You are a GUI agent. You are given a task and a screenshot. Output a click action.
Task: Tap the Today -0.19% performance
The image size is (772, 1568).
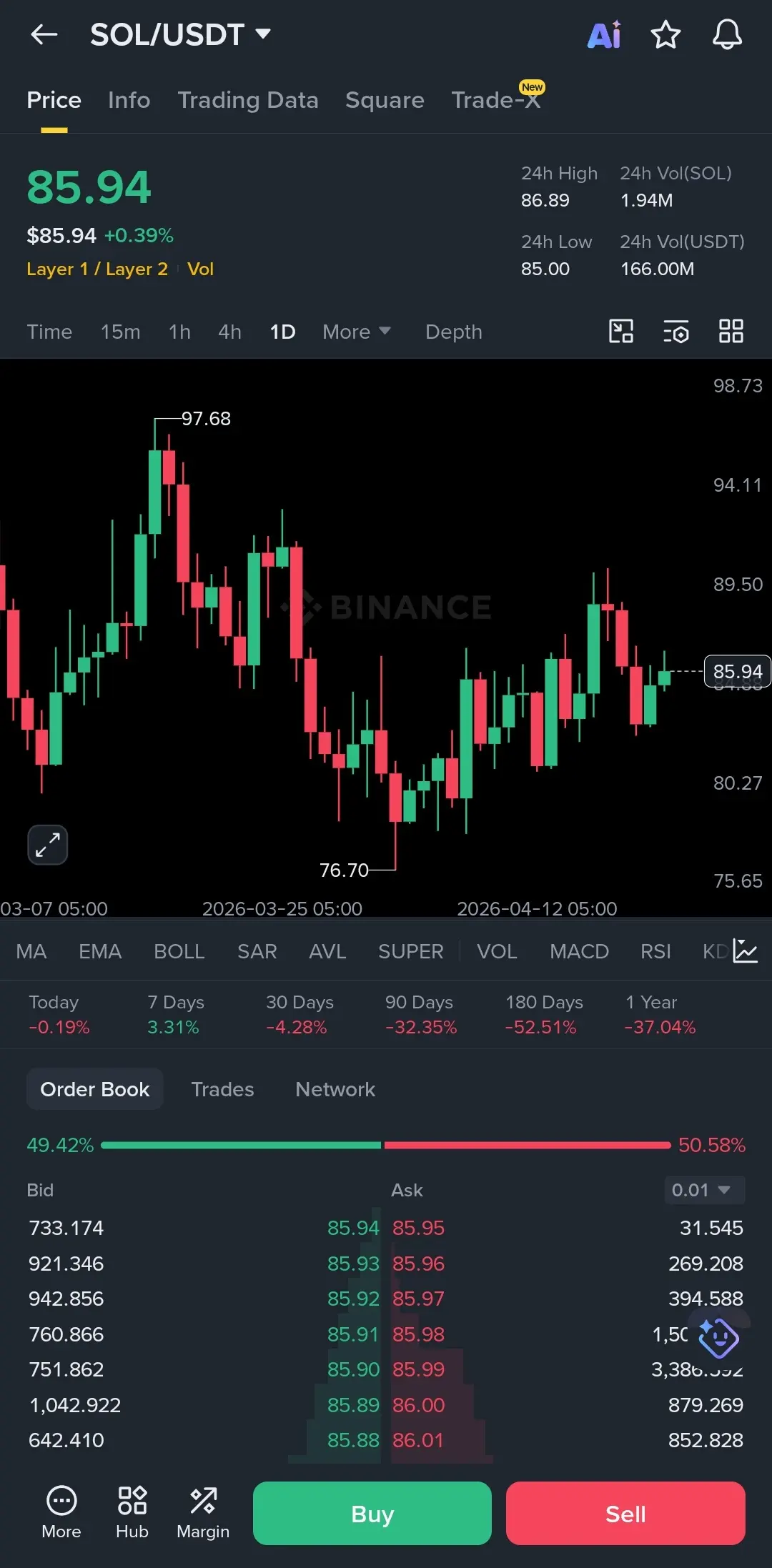click(x=59, y=1014)
